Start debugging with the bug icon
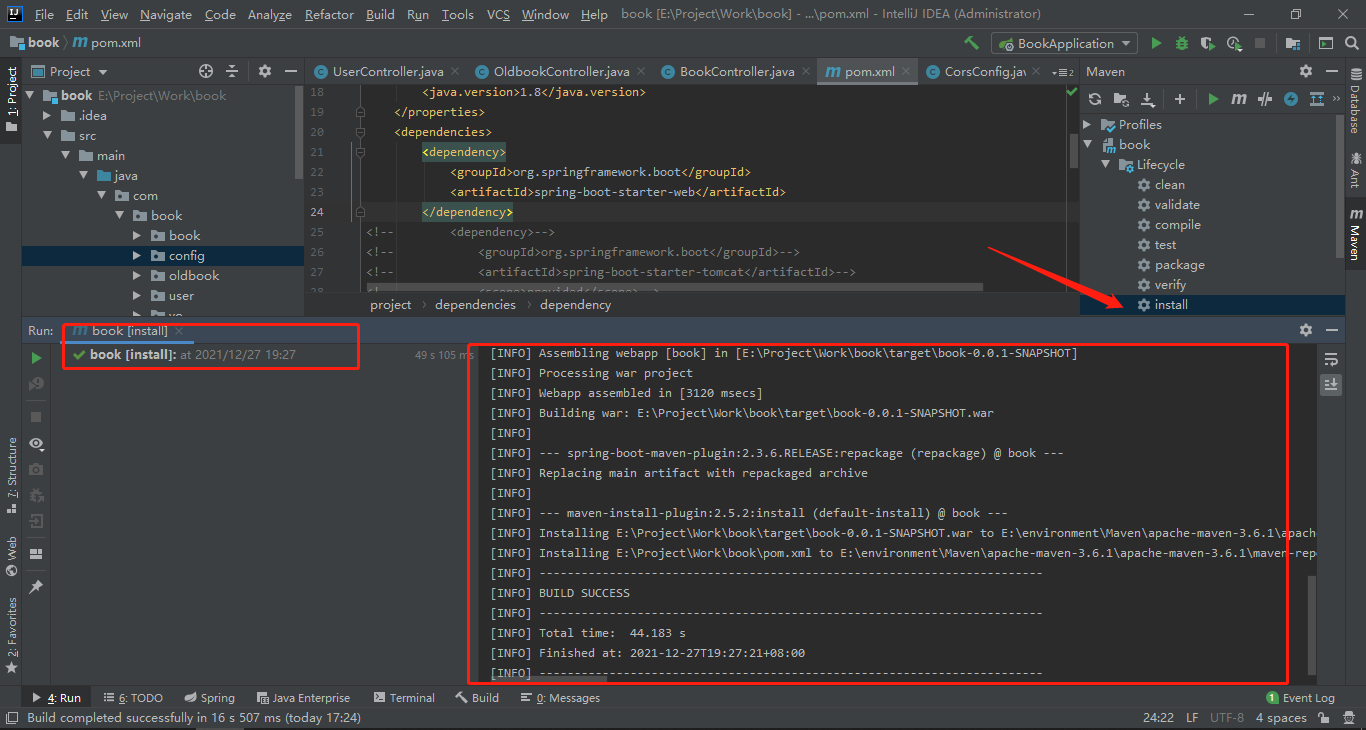The width and height of the screenshot is (1366, 730). coord(1182,43)
